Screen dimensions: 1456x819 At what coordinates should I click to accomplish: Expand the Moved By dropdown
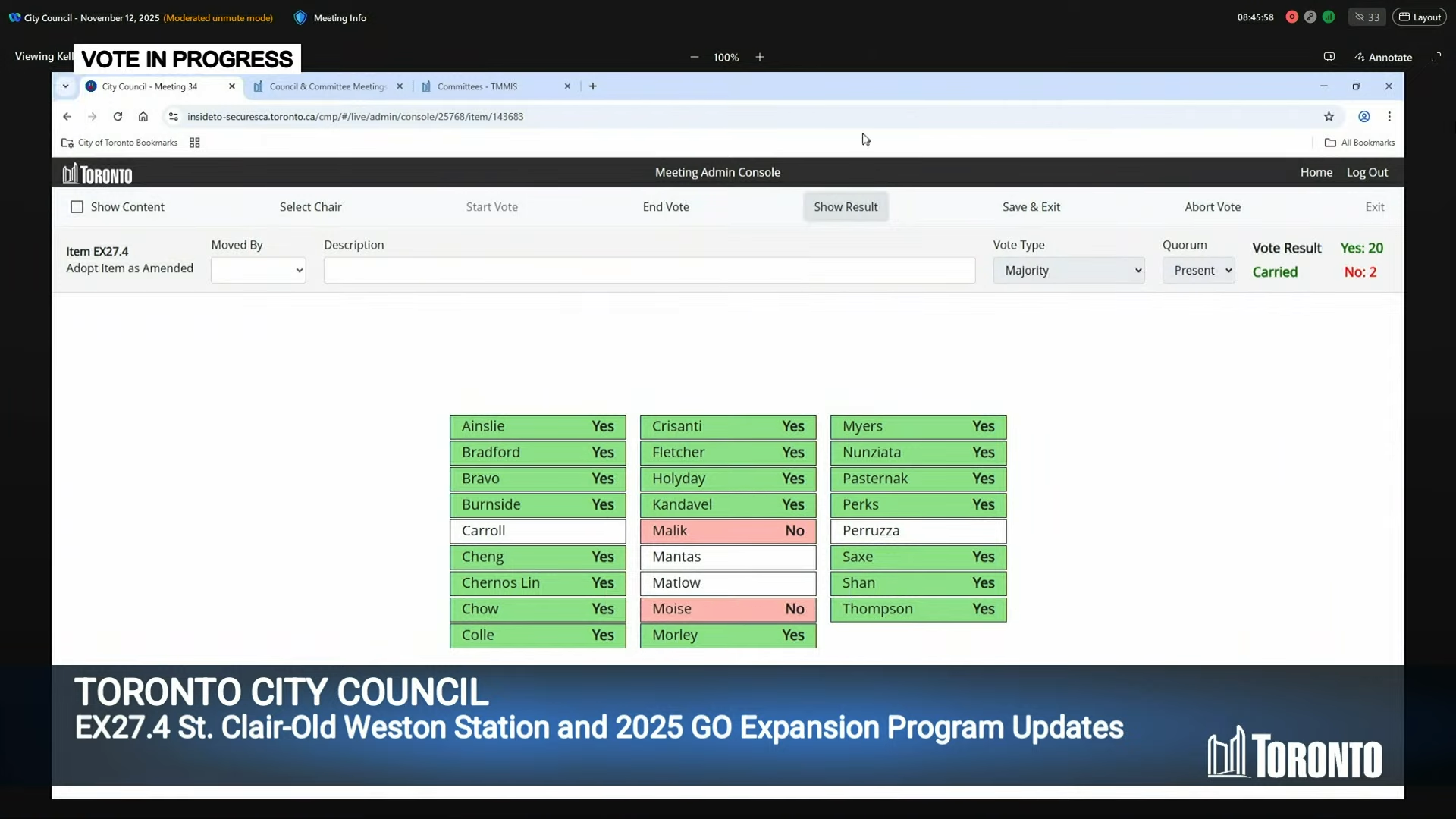258,271
